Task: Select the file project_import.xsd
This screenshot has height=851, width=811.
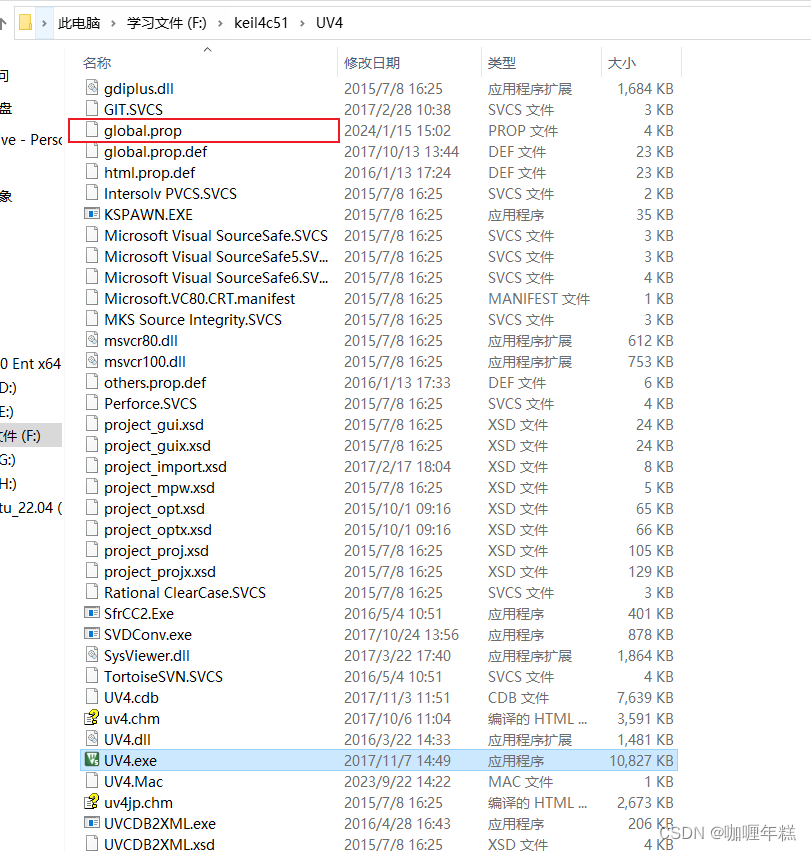Action: click(x=166, y=467)
